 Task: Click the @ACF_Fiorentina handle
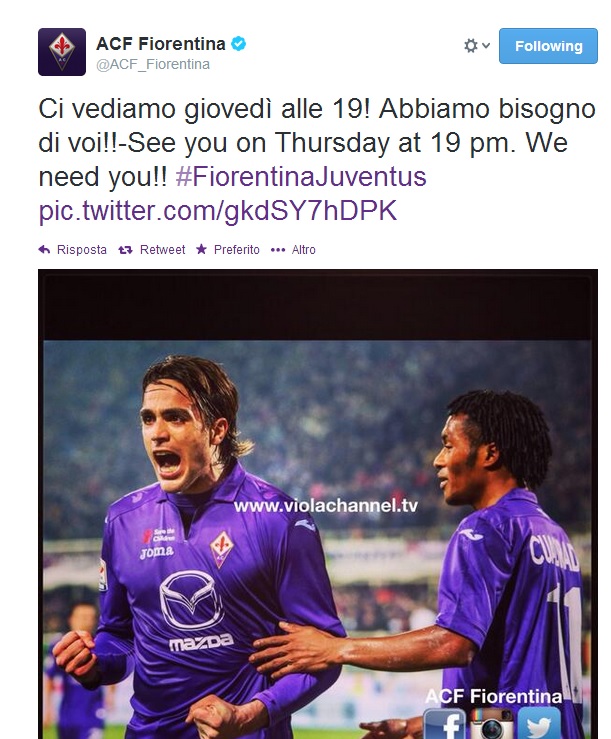point(153,64)
